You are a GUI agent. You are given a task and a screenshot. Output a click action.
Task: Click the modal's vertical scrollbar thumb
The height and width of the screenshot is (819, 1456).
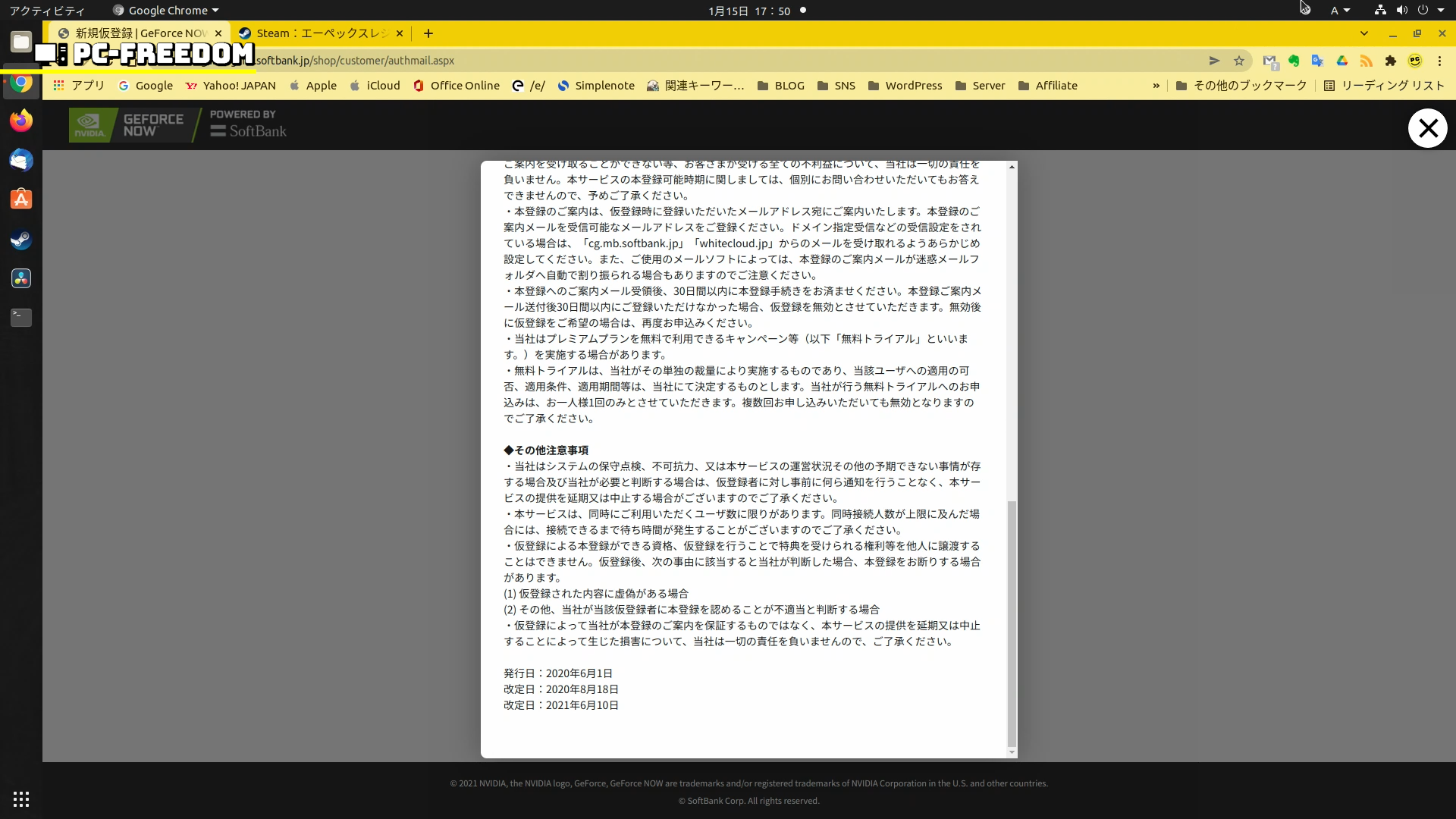click(x=1011, y=622)
